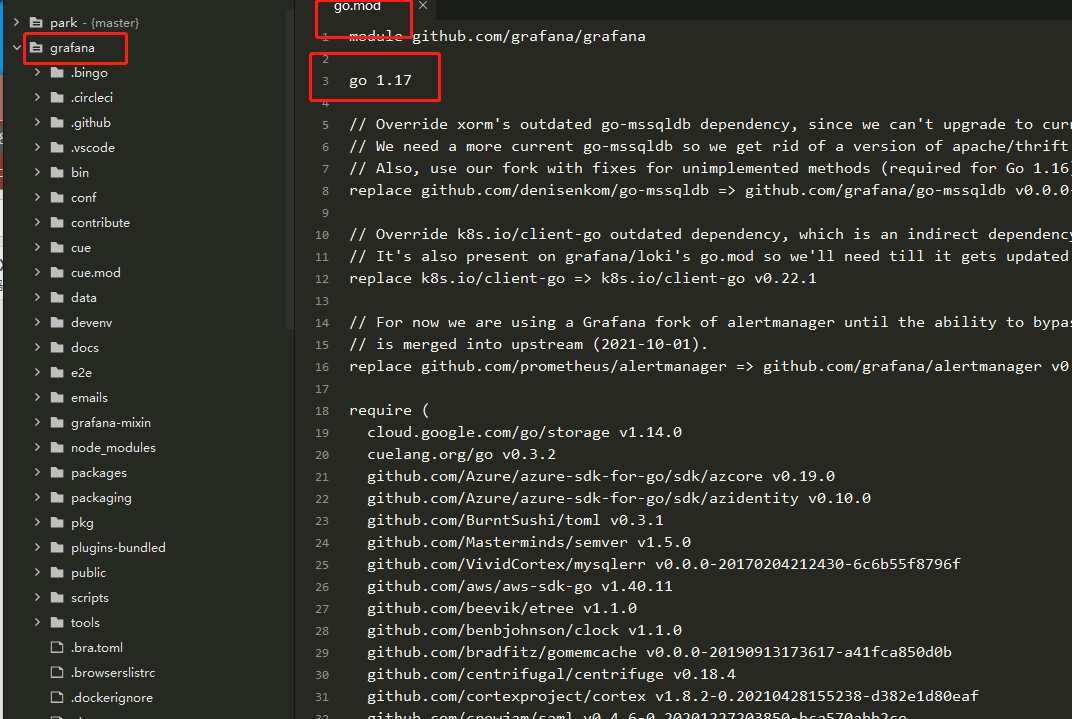The image size is (1072, 719).
Task: Click 'module github.com/grafana/grafana' on line 1
Action: point(497,36)
